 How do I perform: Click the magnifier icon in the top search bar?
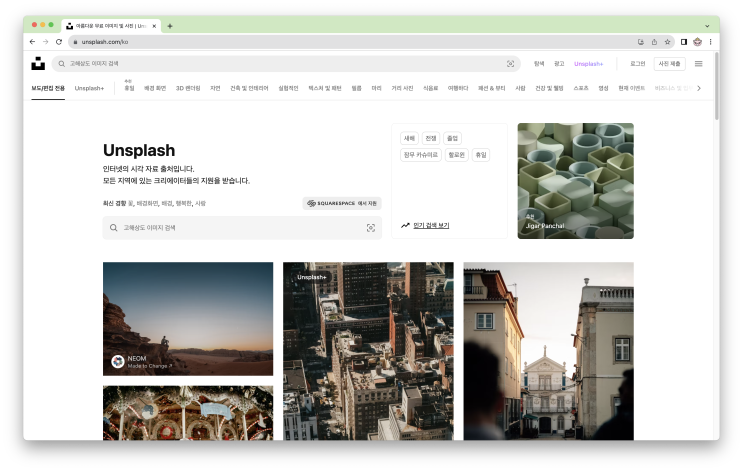point(62,63)
